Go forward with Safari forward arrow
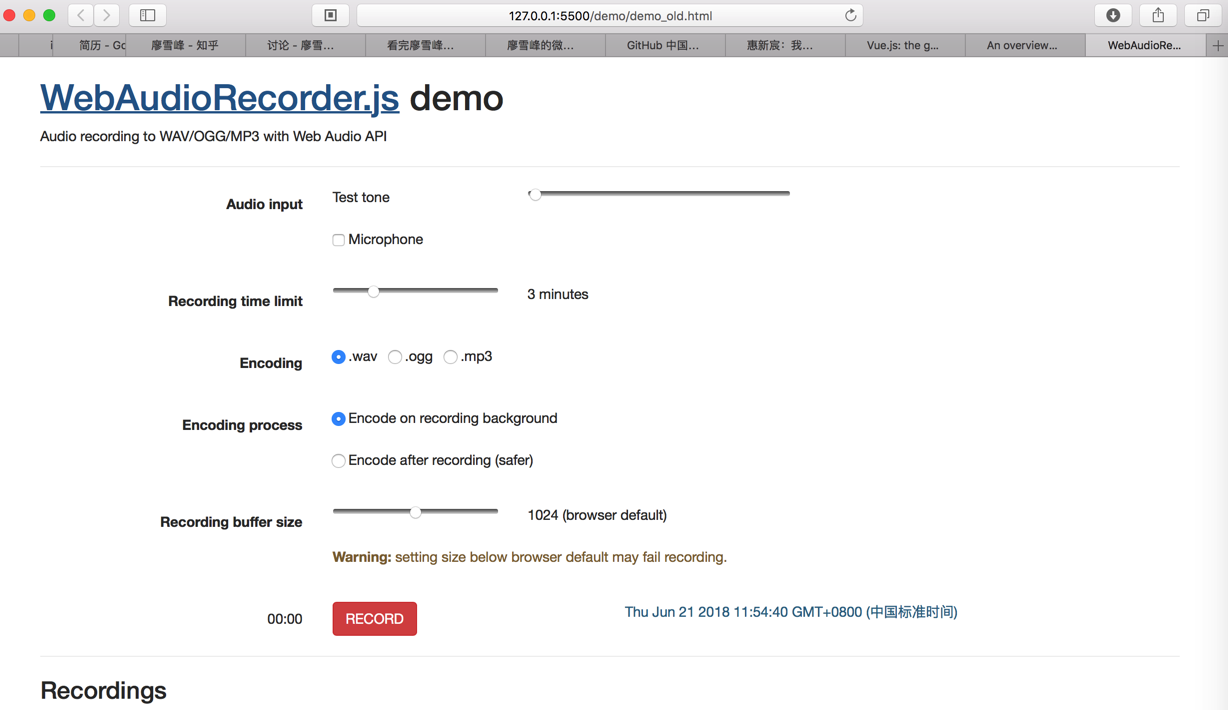This screenshot has width=1228, height=710. [x=107, y=15]
